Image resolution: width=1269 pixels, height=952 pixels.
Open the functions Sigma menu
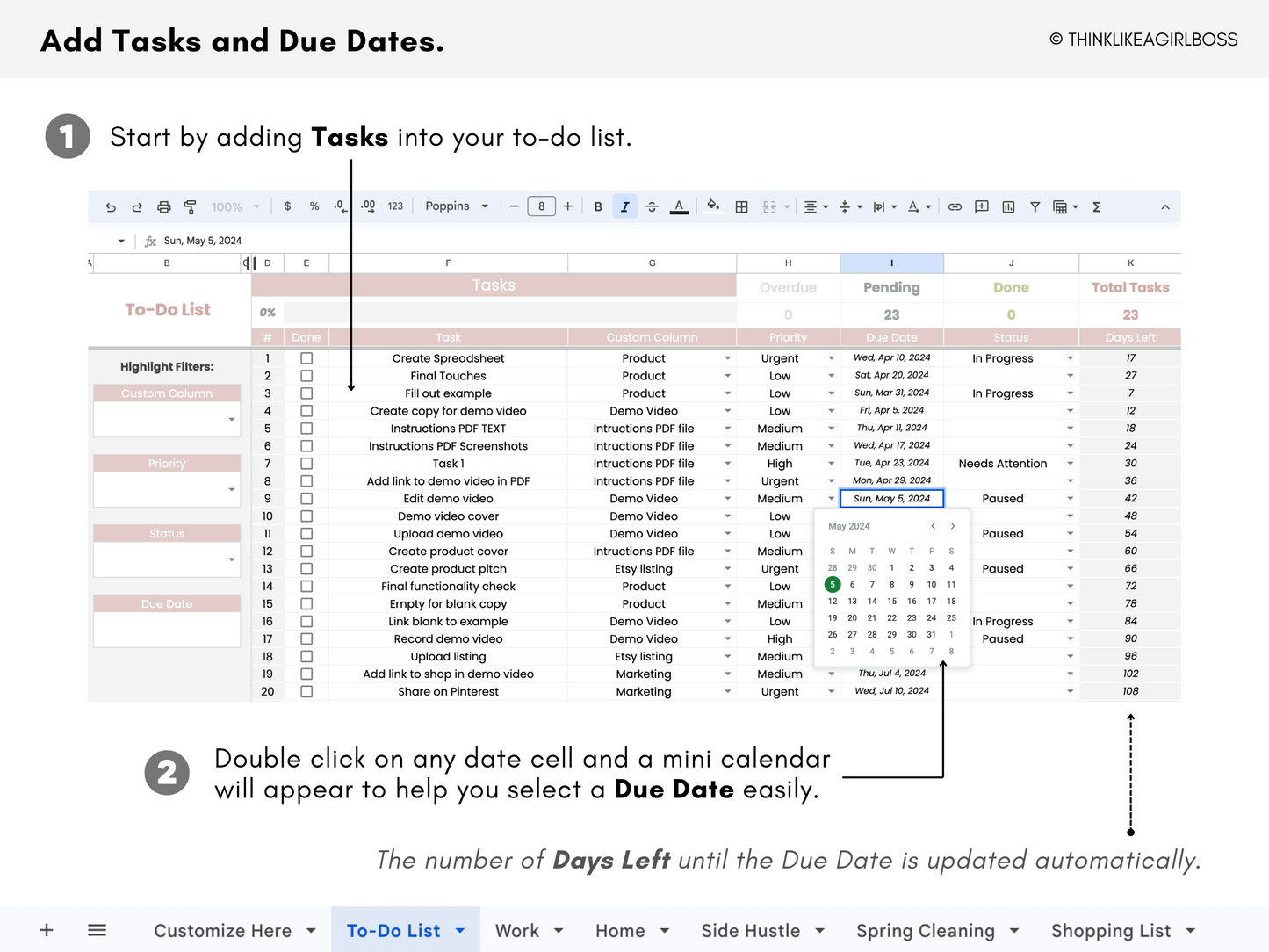[1096, 206]
